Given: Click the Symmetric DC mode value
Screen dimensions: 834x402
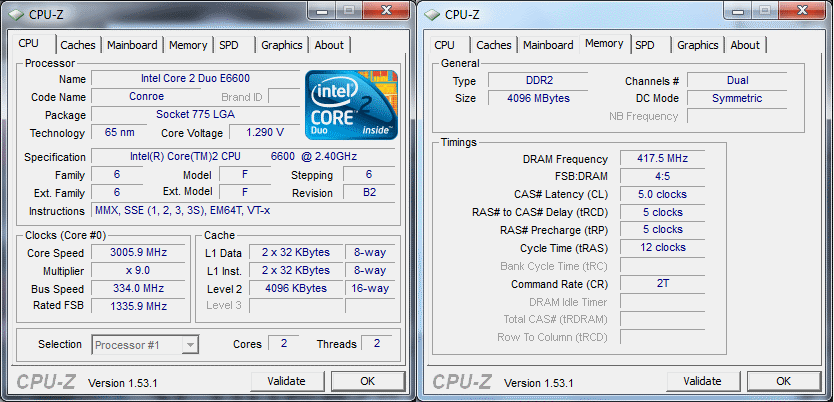Looking at the screenshot, I should [x=737, y=98].
